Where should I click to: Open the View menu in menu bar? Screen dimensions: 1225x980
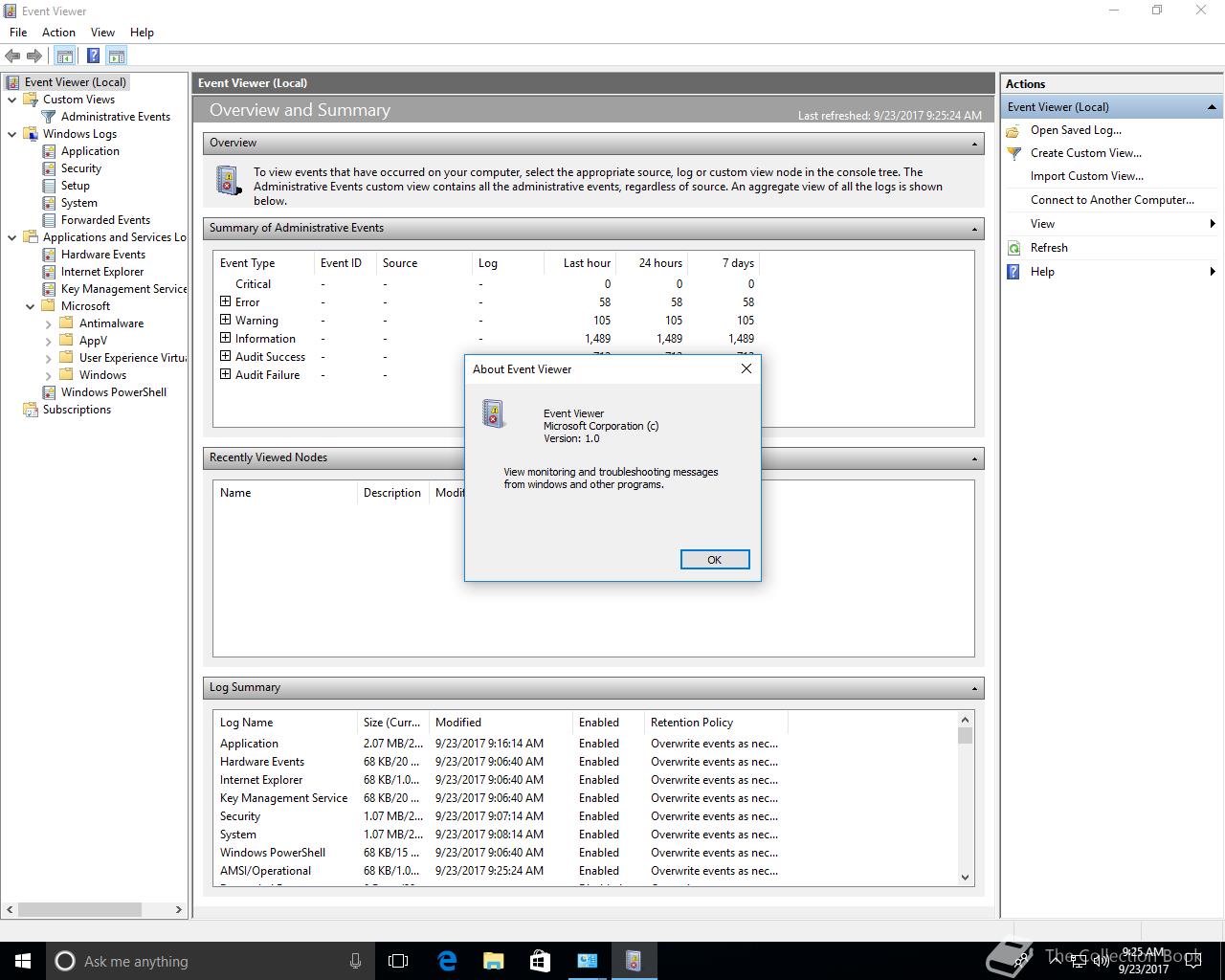(x=102, y=32)
